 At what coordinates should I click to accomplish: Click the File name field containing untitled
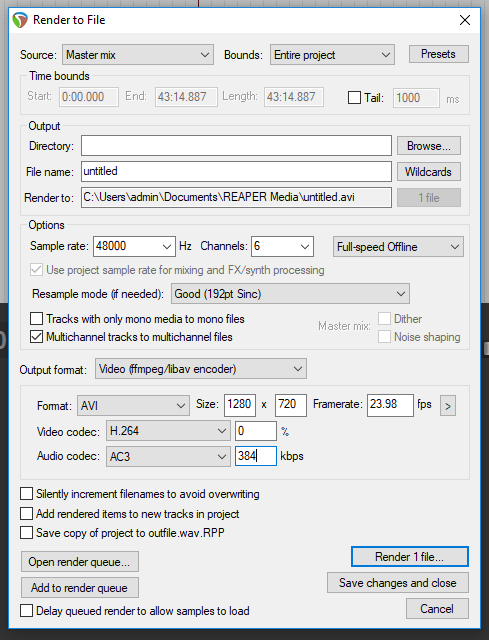click(236, 171)
